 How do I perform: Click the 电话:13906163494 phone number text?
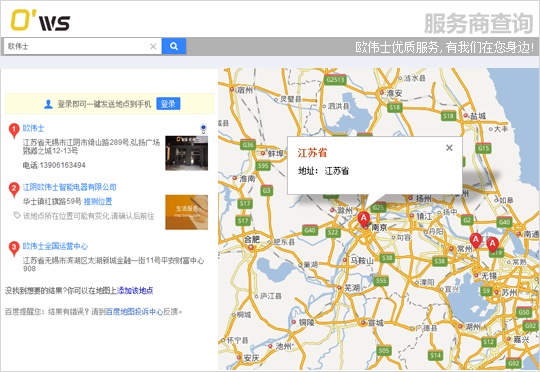point(54,165)
